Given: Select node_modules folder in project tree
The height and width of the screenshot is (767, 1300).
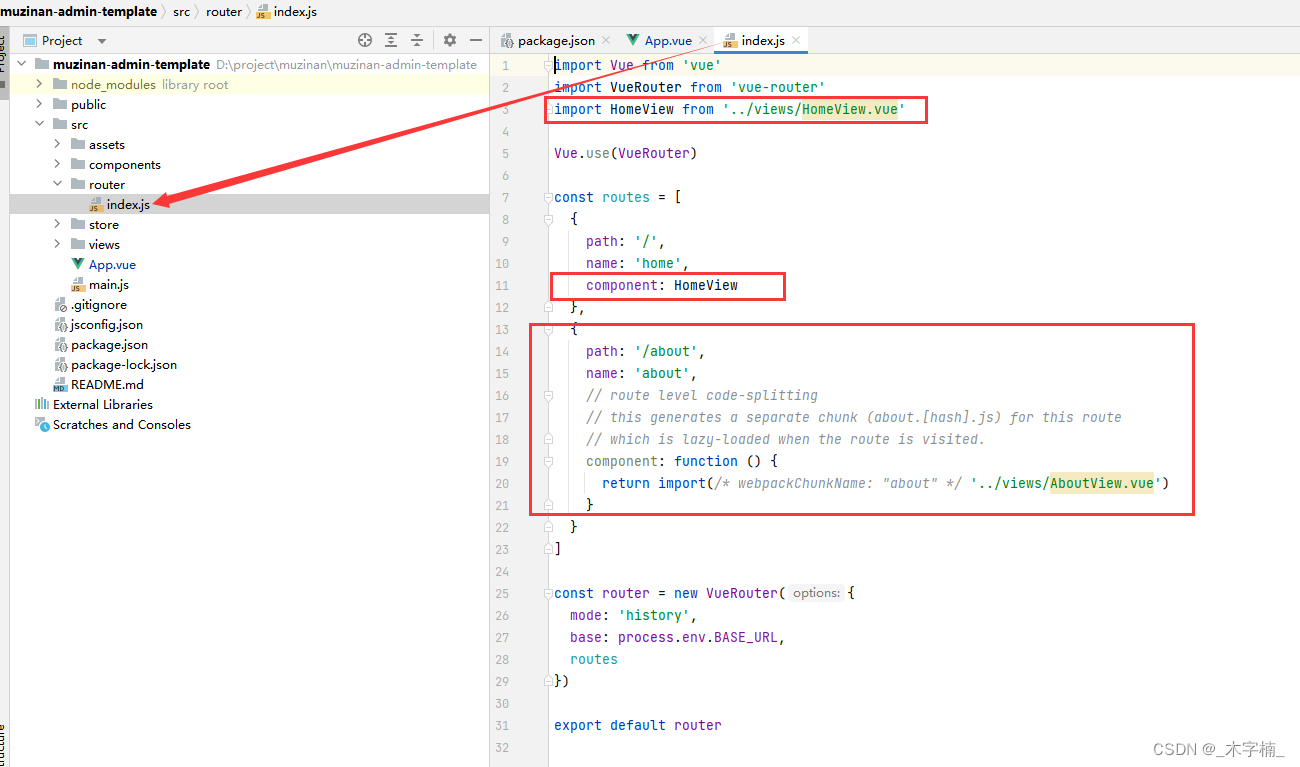Looking at the screenshot, I should coord(113,85).
